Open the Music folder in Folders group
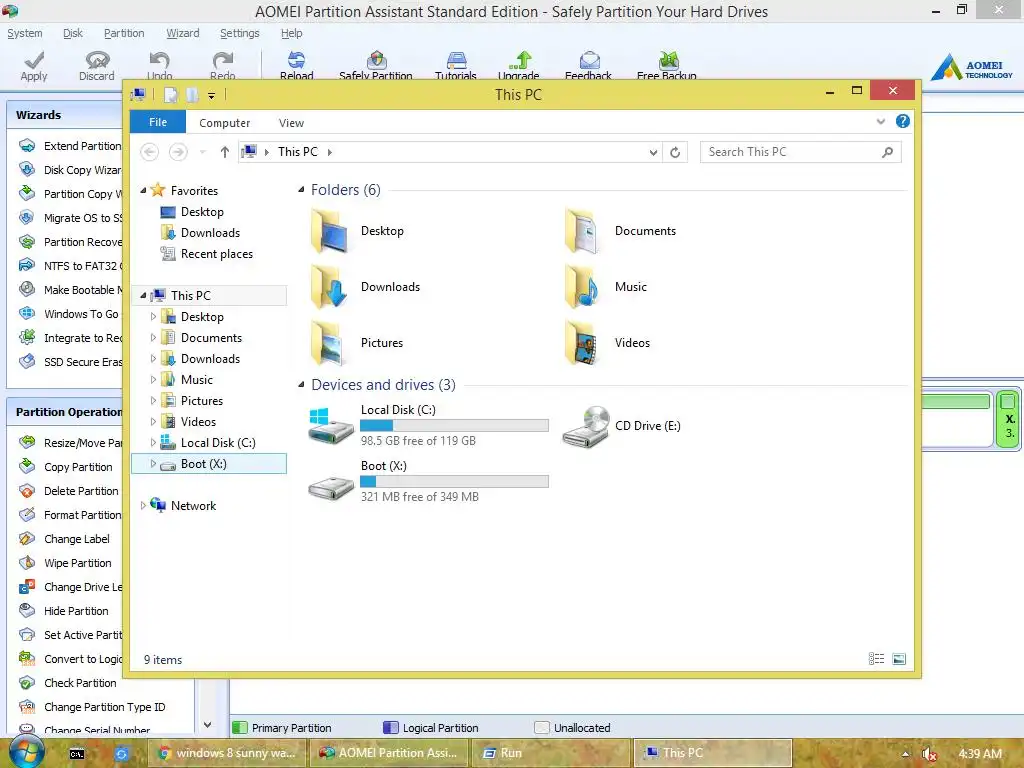 (605, 287)
